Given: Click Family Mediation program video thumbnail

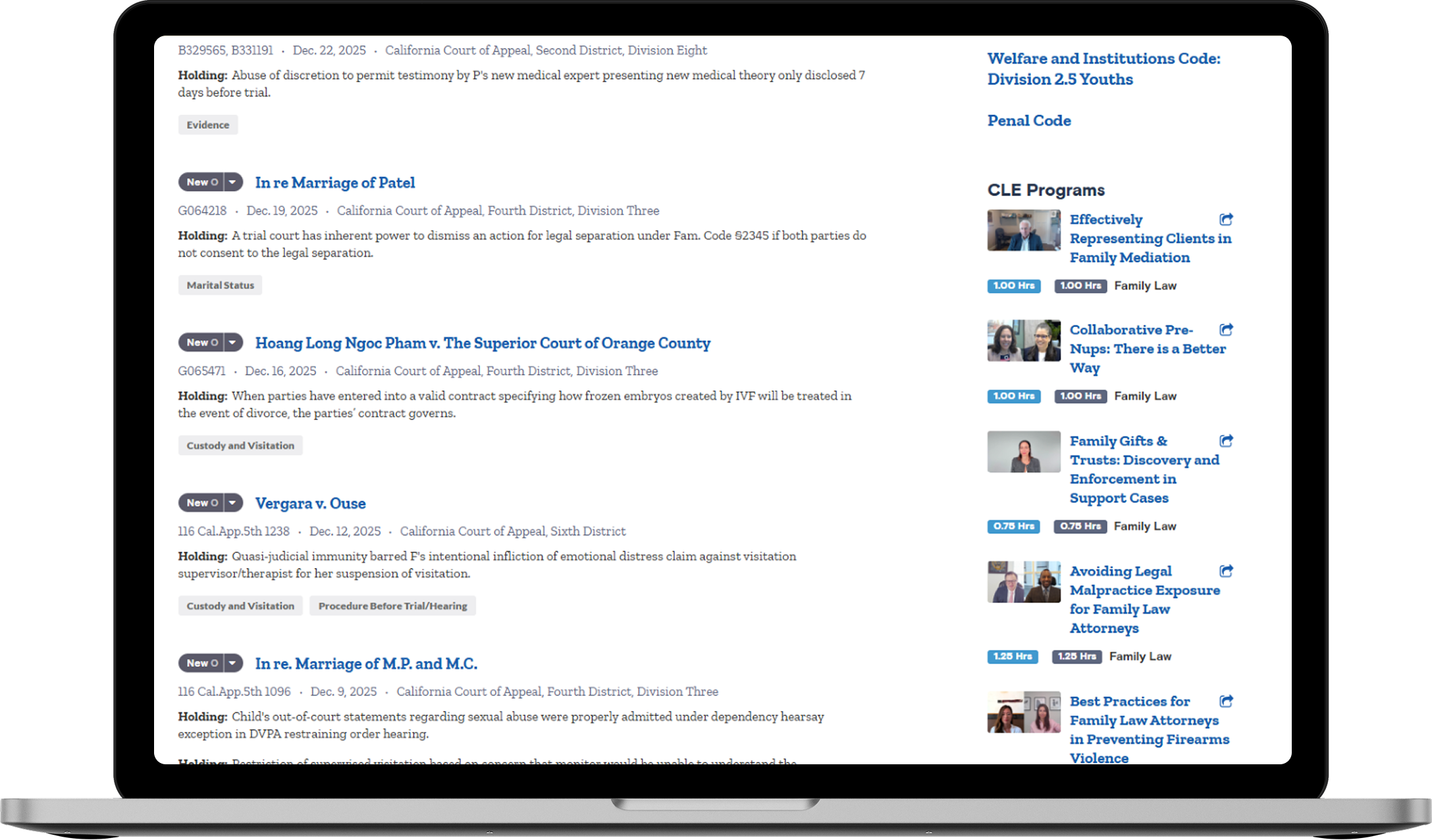Looking at the screenshot, I should 1023,230.
